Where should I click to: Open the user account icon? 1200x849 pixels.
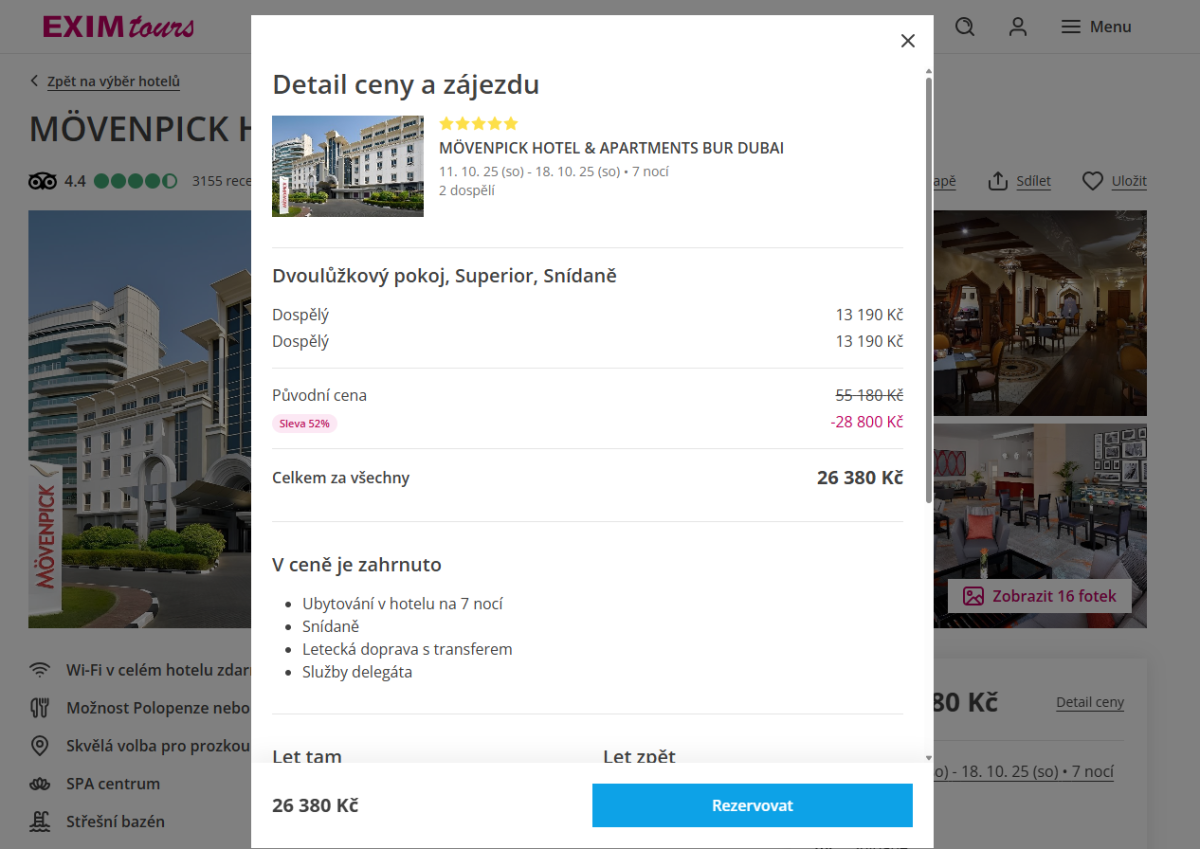point(1018,27)
